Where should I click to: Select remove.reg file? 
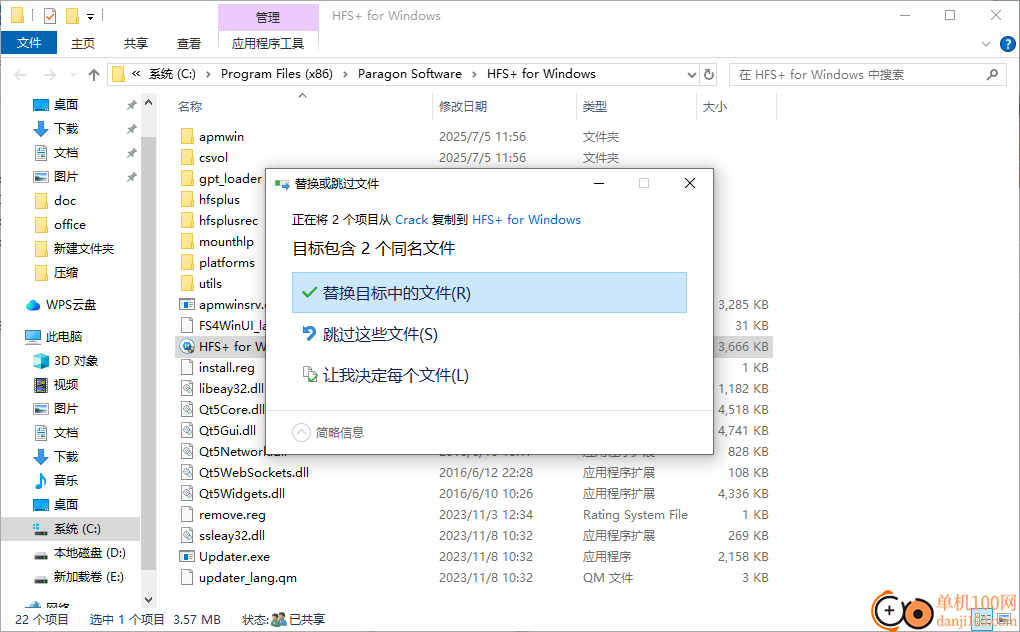click(232, 514)
